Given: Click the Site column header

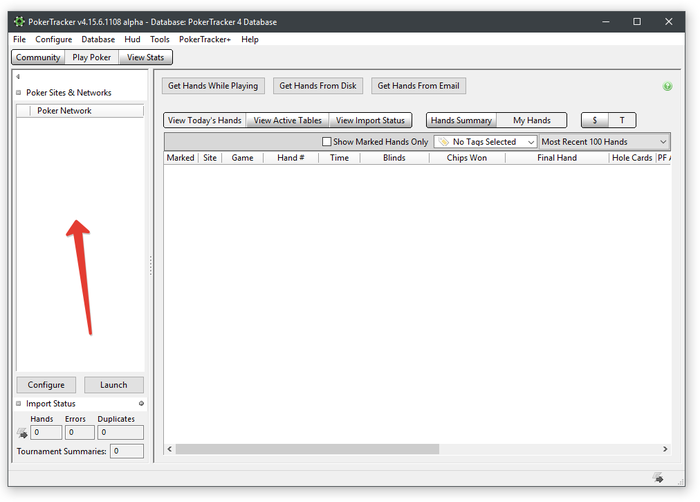Looking at the screenshot, I should pyautogui.click(x=209, y=158).
